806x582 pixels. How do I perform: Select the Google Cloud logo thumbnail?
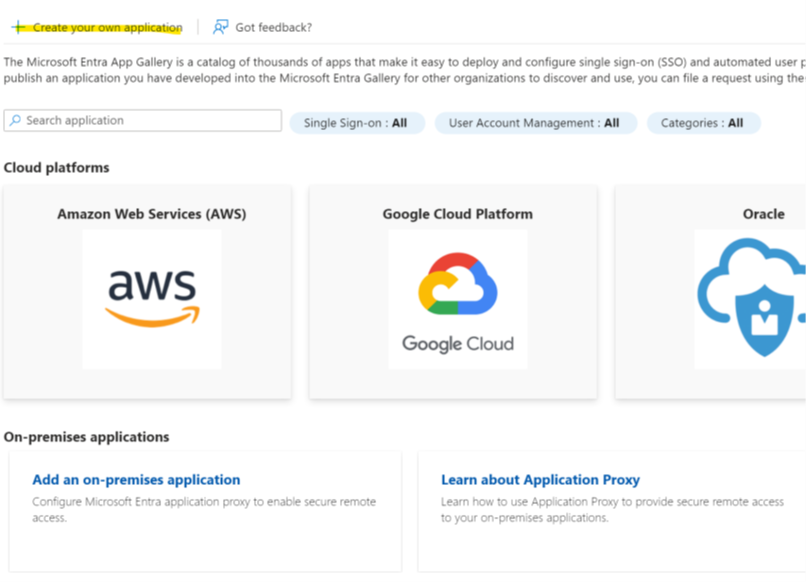(457, 299)
